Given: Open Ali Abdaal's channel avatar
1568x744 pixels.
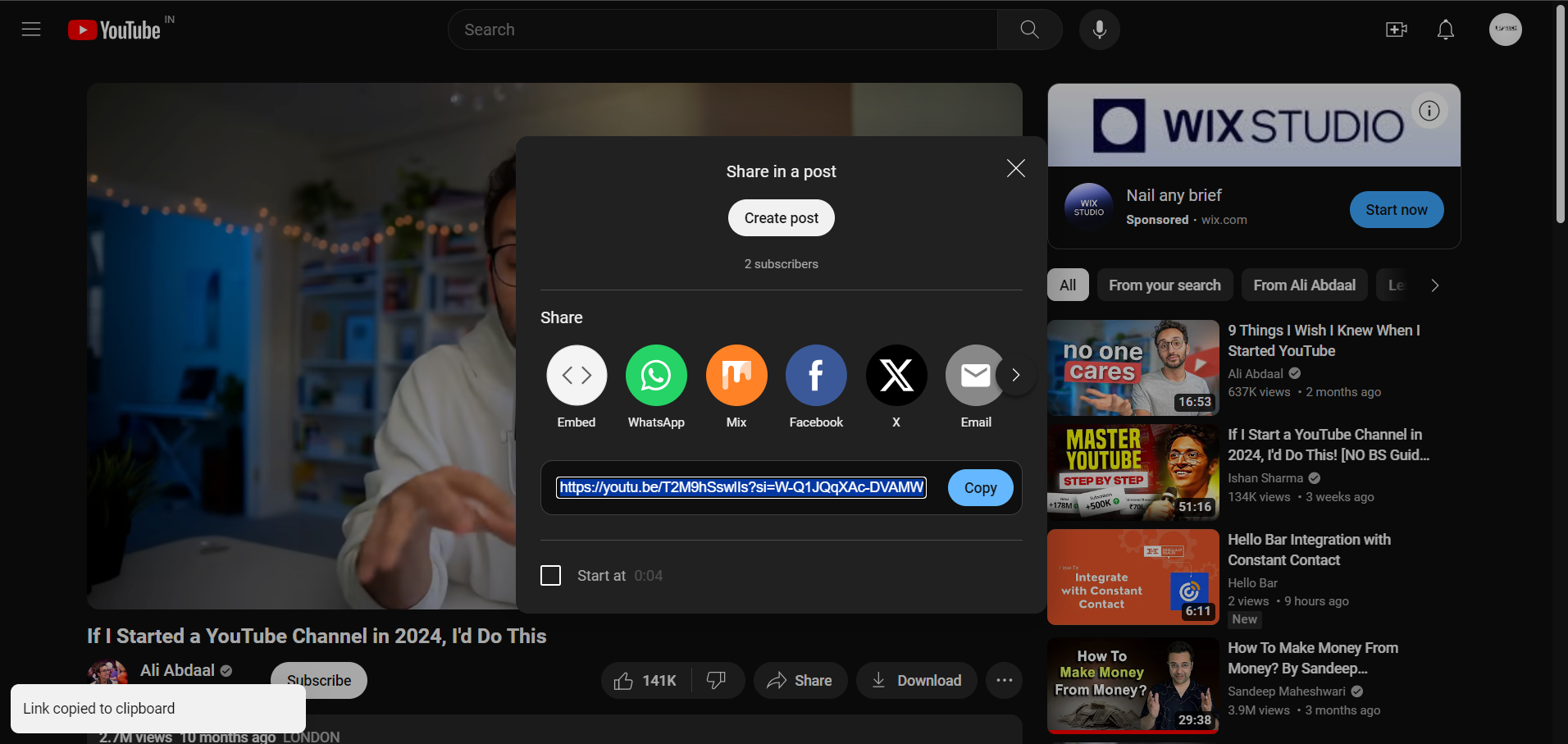Looking at the screenshot, I should pos(107,673).
